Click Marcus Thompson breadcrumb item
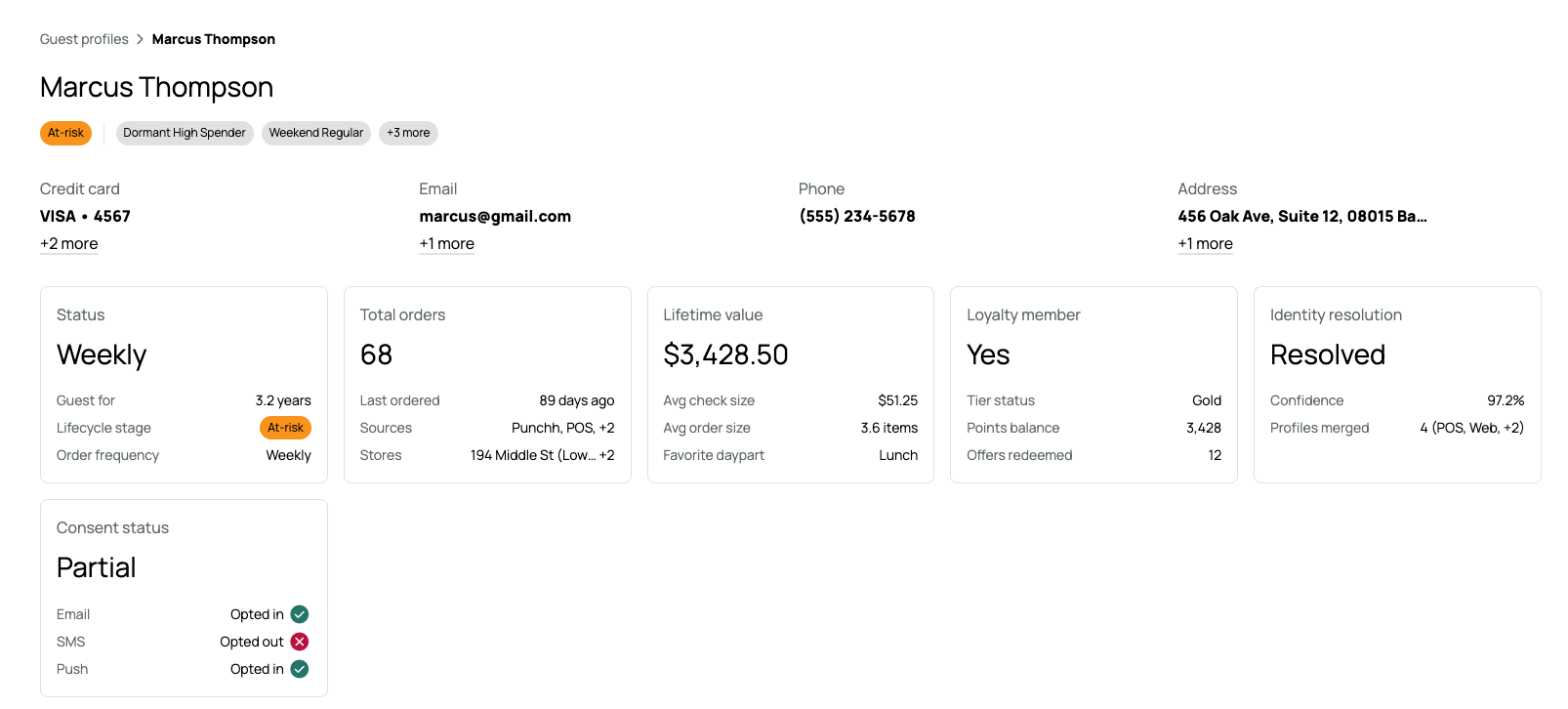The image size is (1568, 709). (214, 39)
